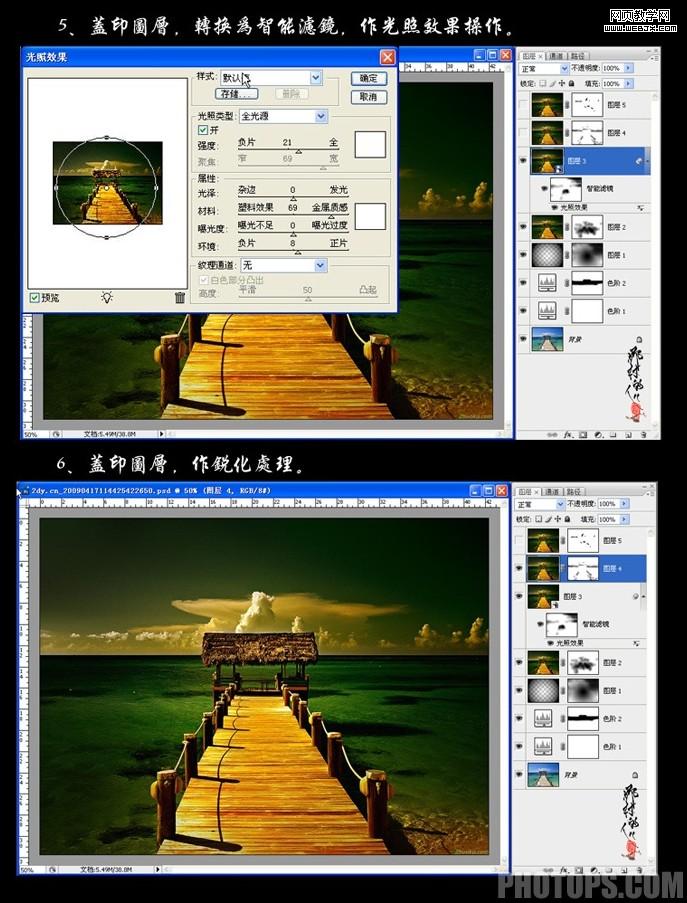The height and width of the screenshot is (903, 687).
Task: Hide 背景 layer eye in step 5 panel
Action: click(523, 339)
